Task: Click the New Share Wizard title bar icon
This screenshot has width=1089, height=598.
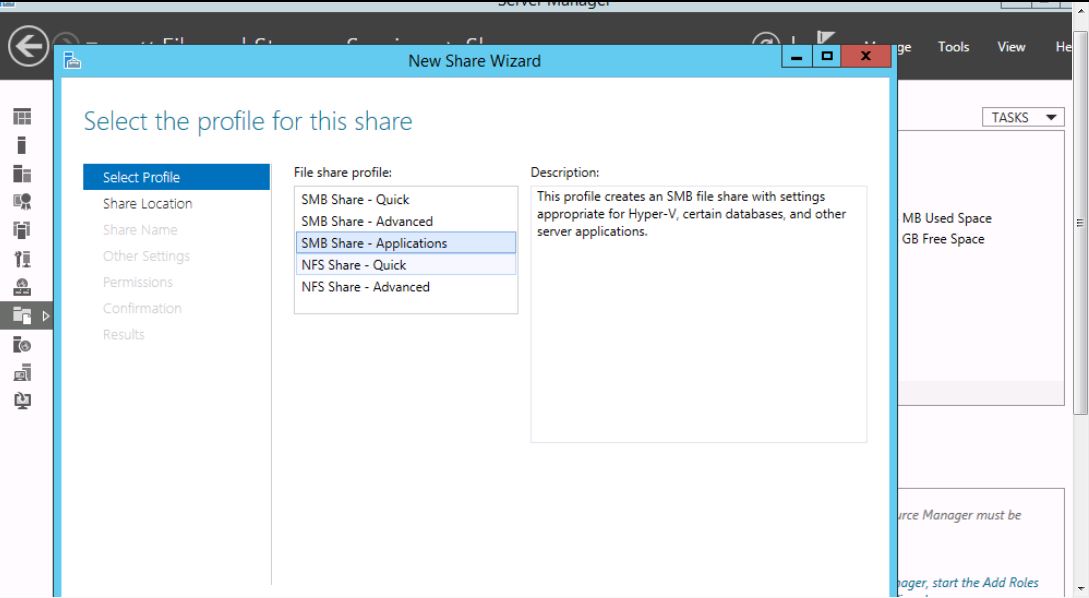Action: tap(73, 61)
